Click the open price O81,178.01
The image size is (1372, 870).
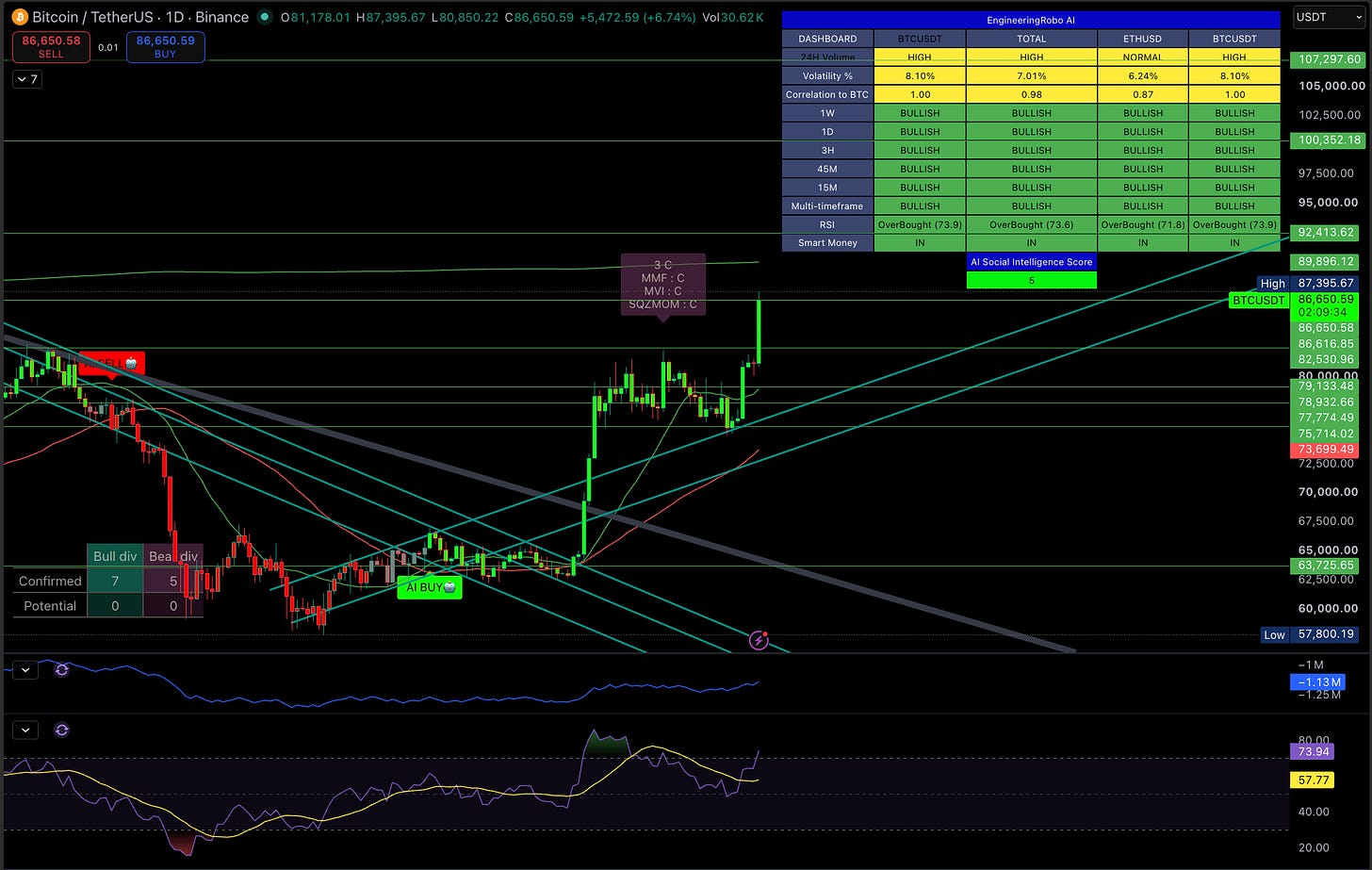coord(316,17)
